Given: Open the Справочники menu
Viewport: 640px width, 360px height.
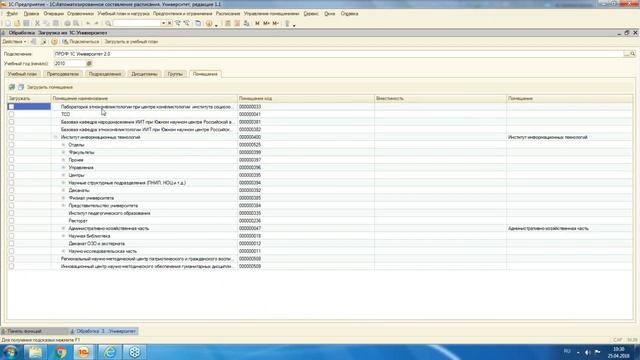Looking at the screenshot, I should 80,13.
